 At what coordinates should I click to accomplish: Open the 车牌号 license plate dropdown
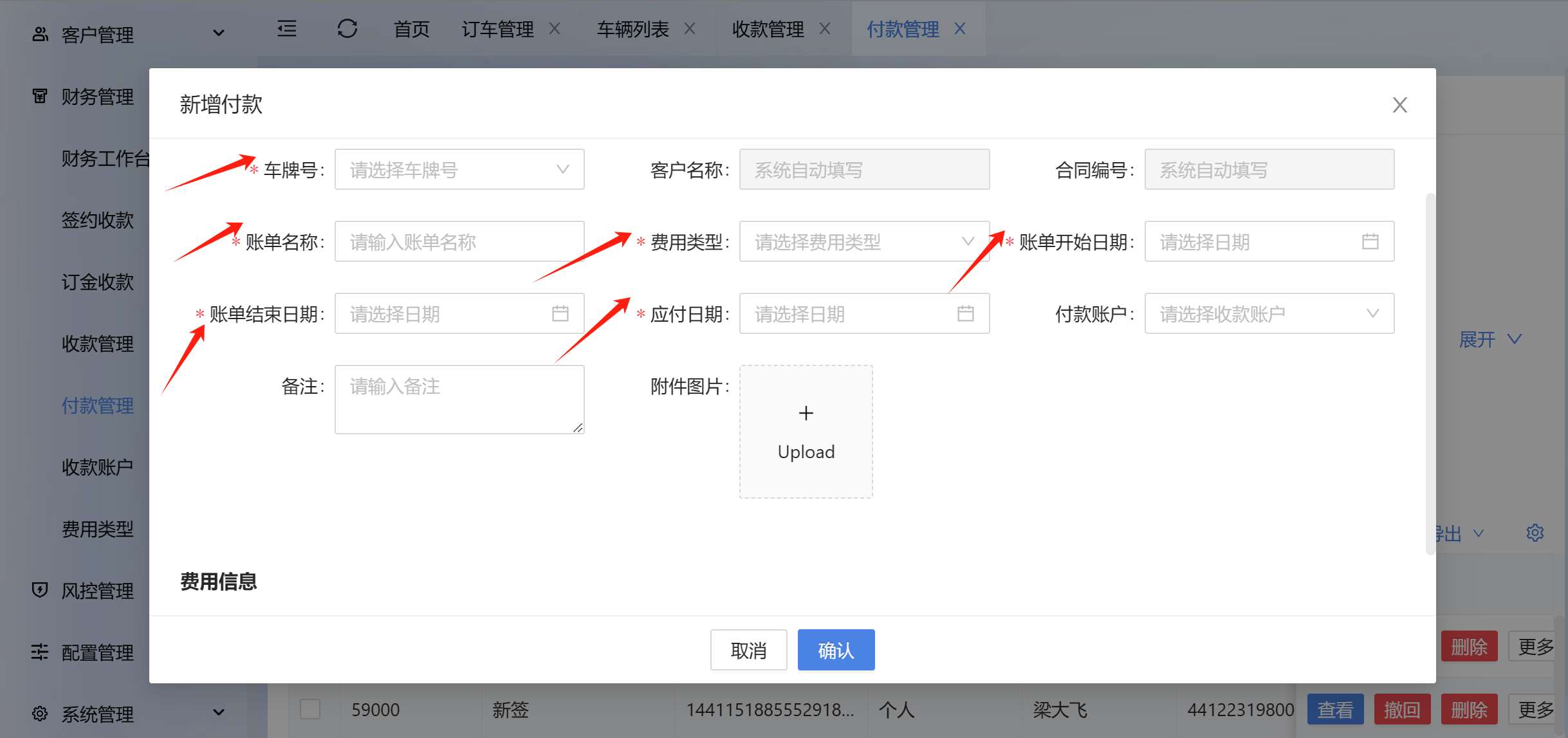(459, 170)
